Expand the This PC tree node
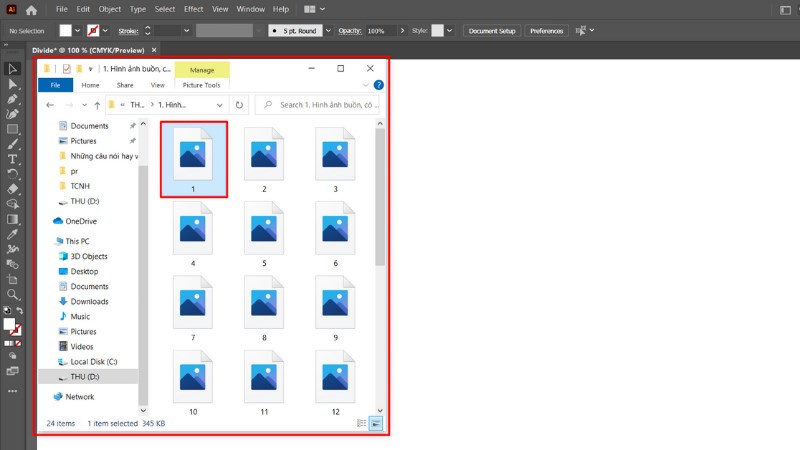800x450 pixels. 47,241
